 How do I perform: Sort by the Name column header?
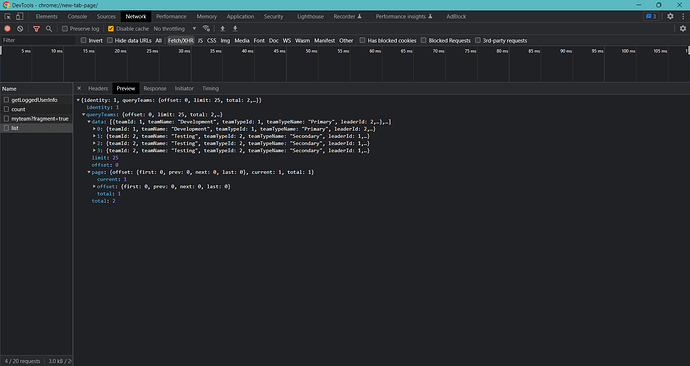[x=36, y=88]
